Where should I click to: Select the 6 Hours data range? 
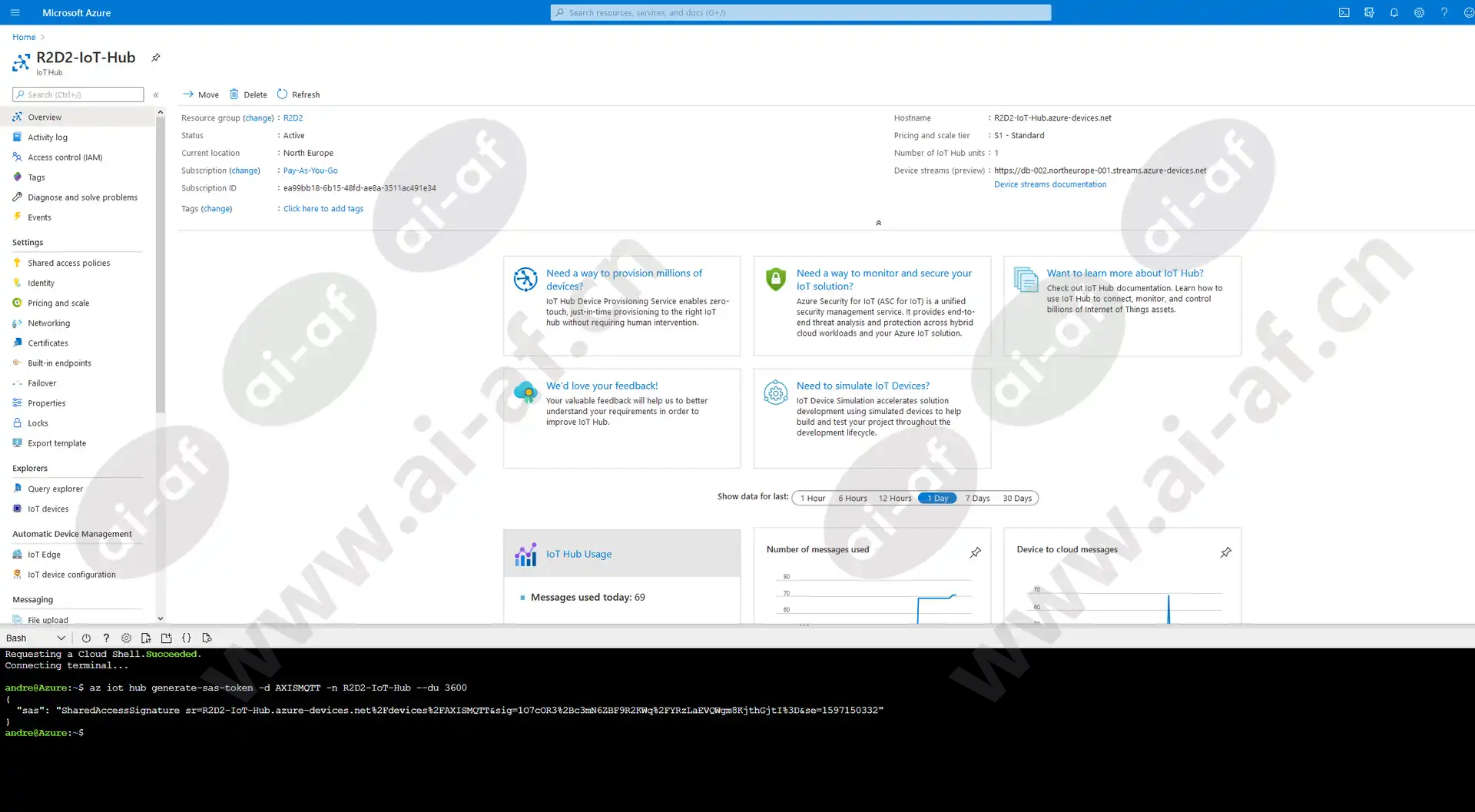[852, 498]
